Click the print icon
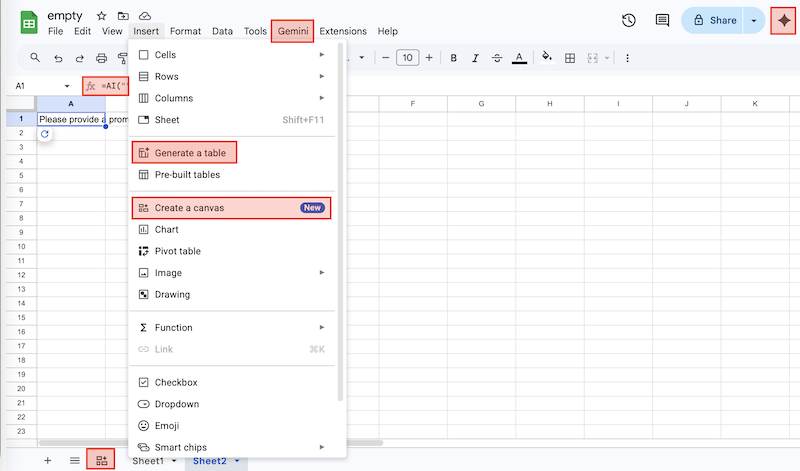The width and height of the screenshot is (800, 471). pos(102,58)
